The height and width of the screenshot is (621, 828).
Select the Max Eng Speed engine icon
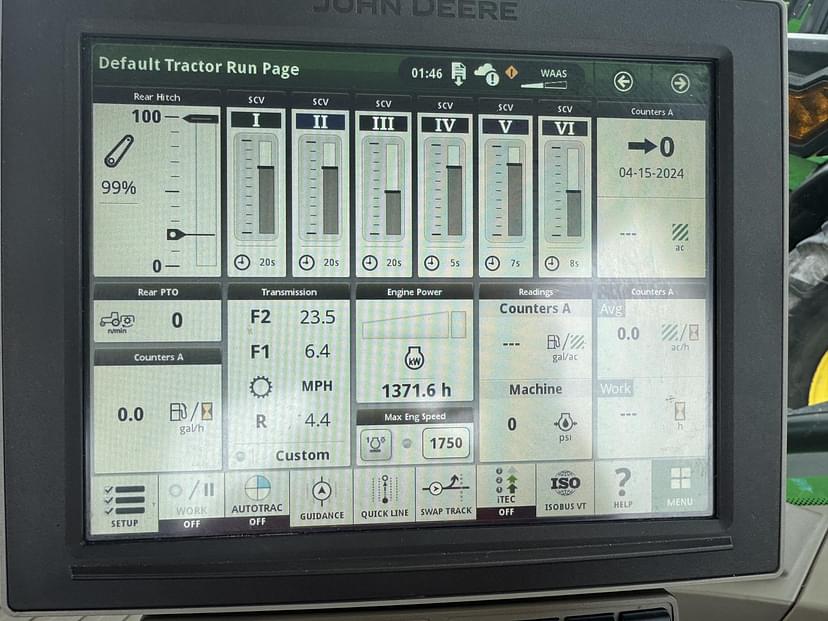coord(375,443)
